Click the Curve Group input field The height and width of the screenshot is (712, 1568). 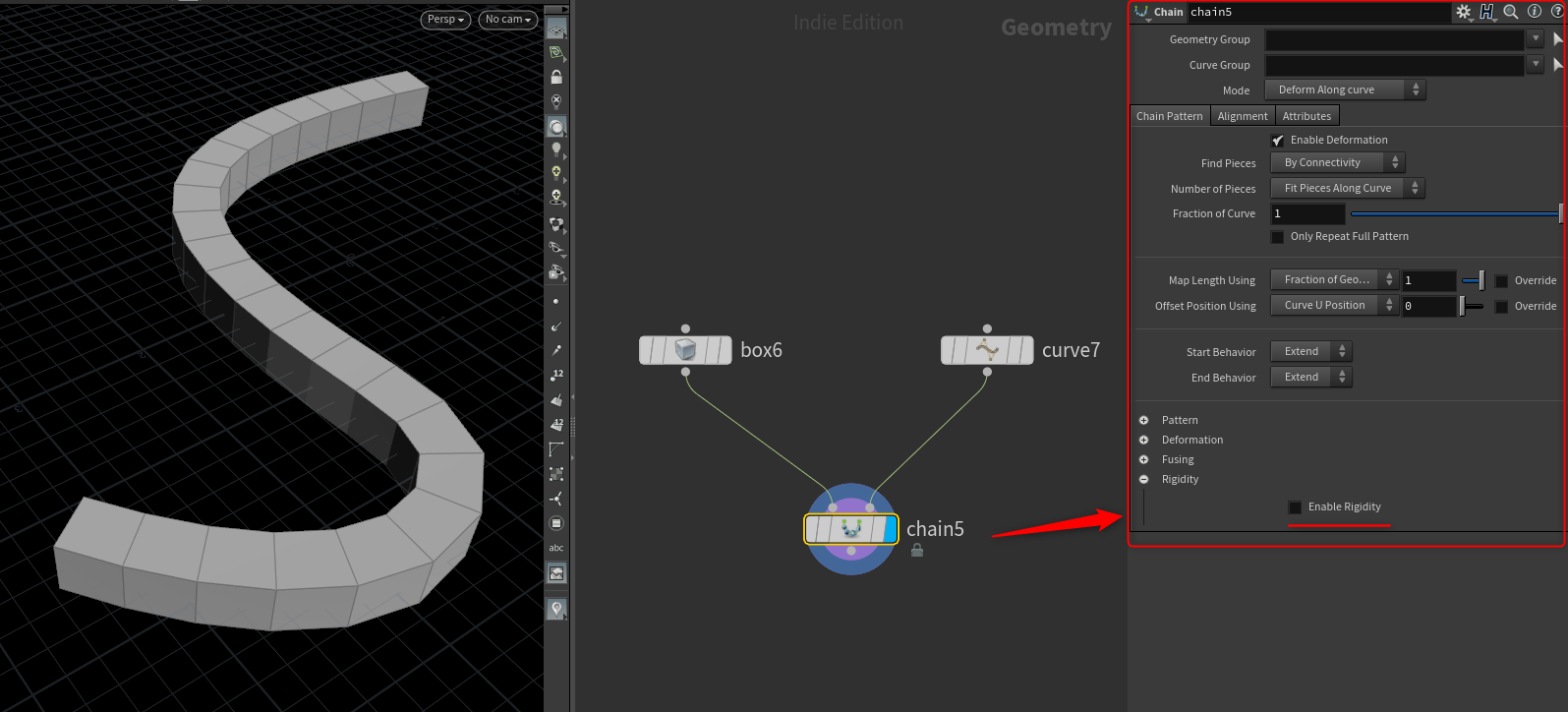[1394, 65]
